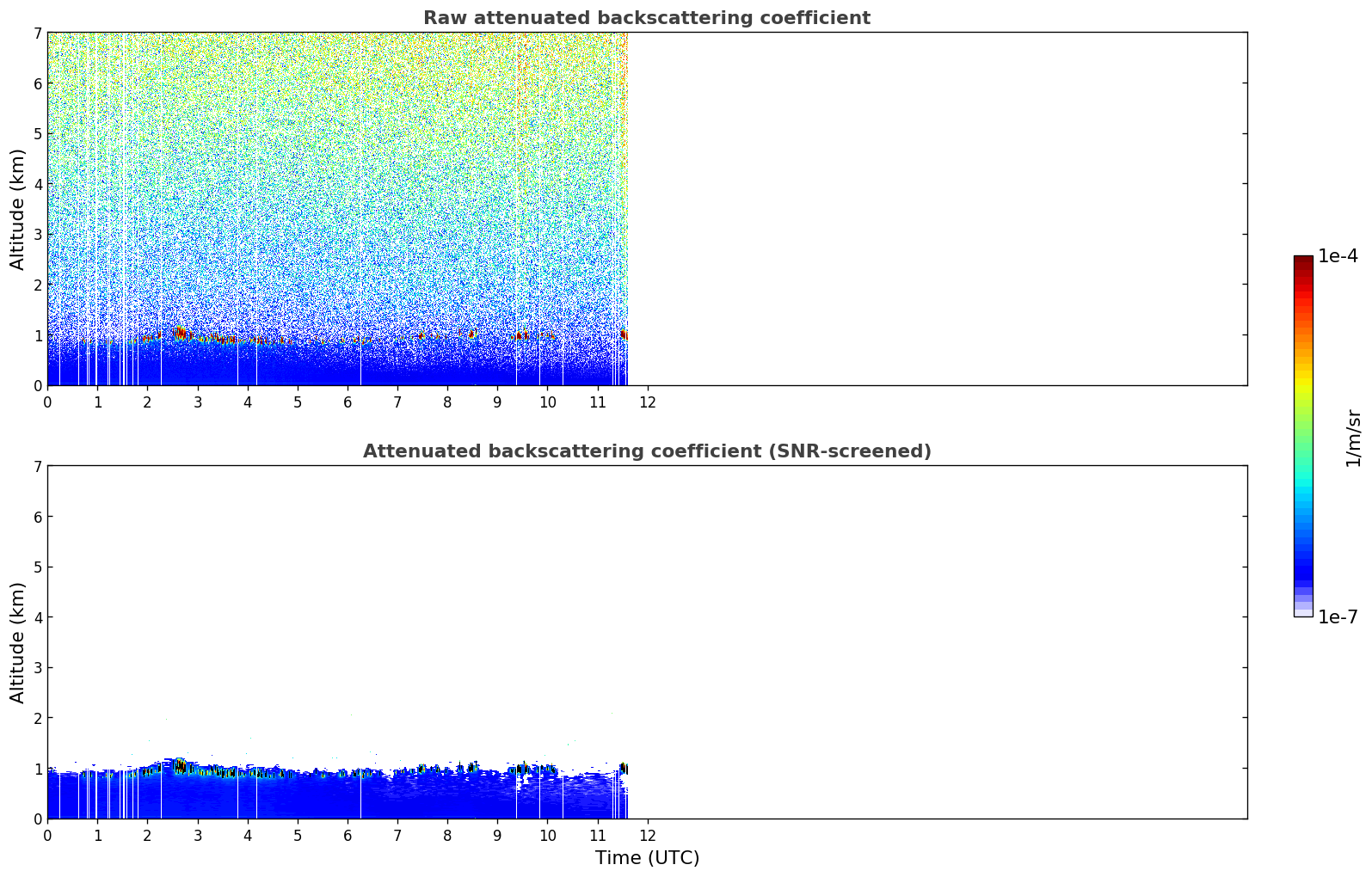The width and height of the screenshot is (1372, 877).
Task: Click the "1e-7" colorbar minimum label
Action: [x=1338, y=617]
